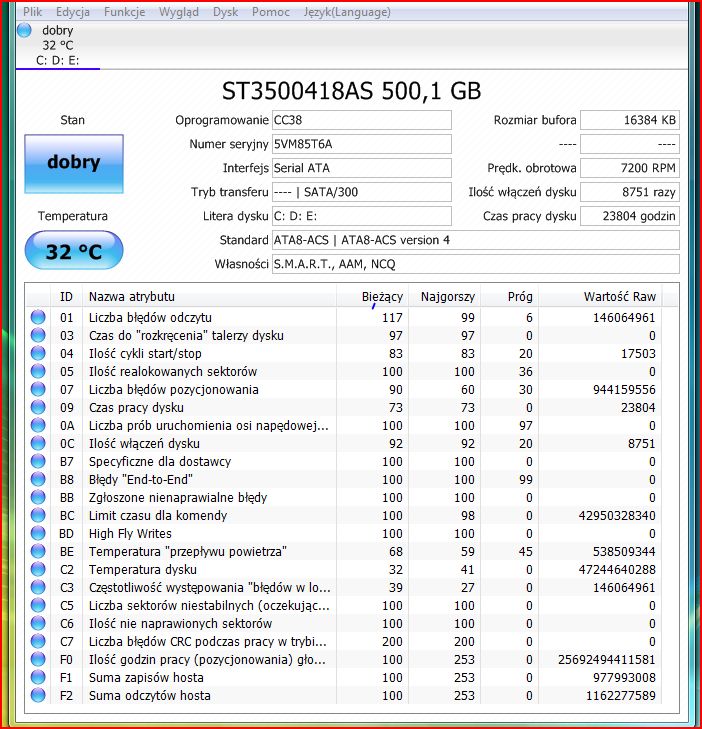Click status orb for attribute C3
Screen dimensions: 702x729
click(x=38, y=587)
